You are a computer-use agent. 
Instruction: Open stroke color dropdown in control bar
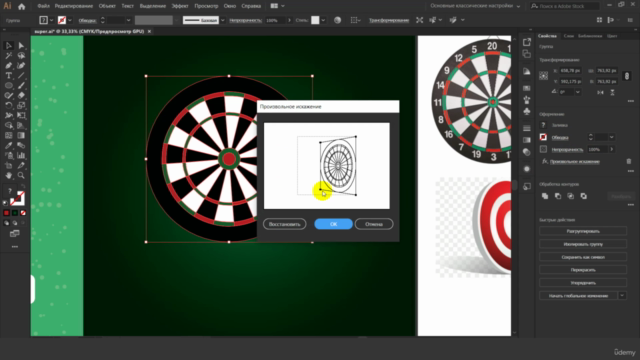coord(70,20)
